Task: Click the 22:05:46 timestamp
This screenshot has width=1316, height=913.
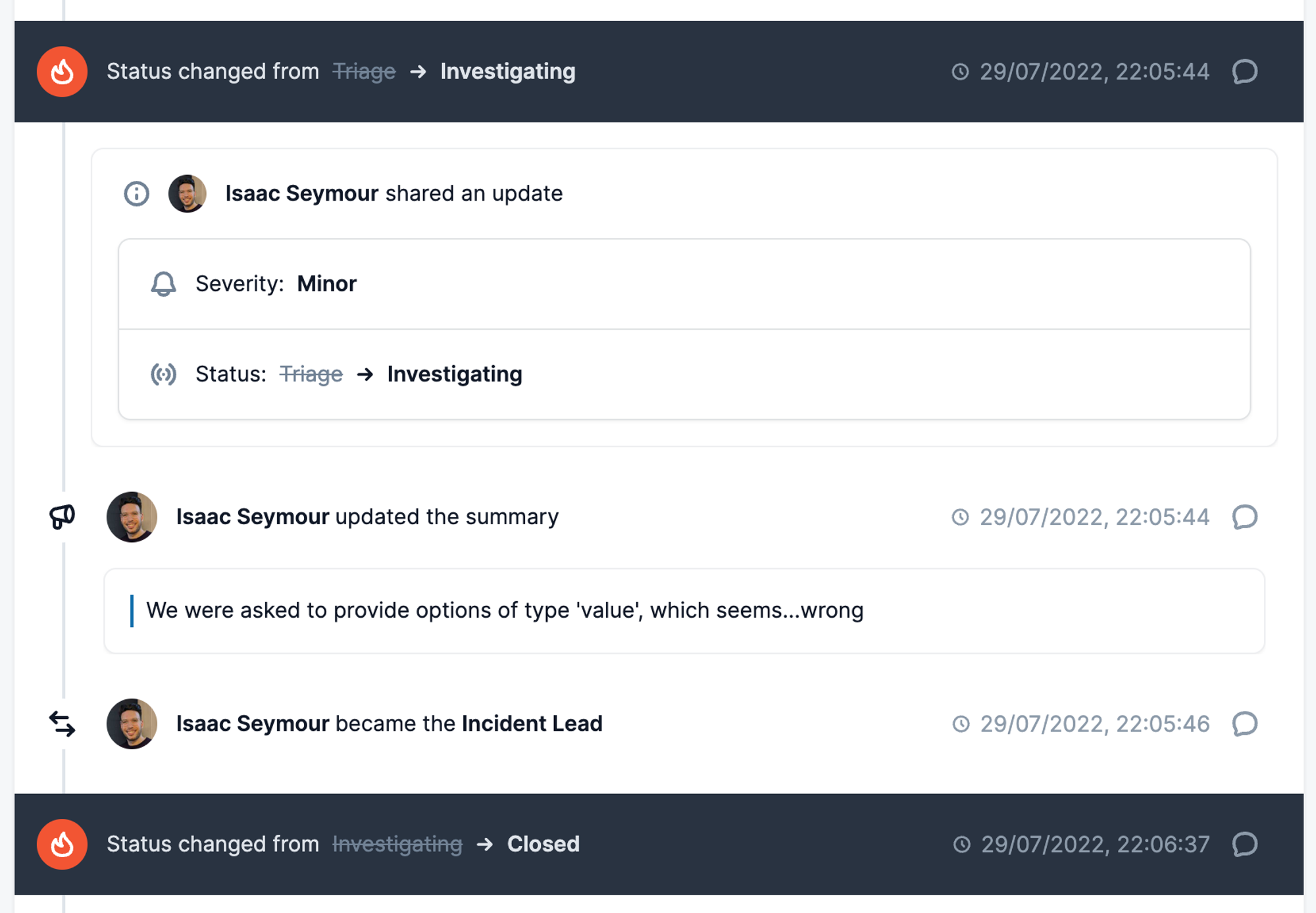Action: (x=1094, y=724)
